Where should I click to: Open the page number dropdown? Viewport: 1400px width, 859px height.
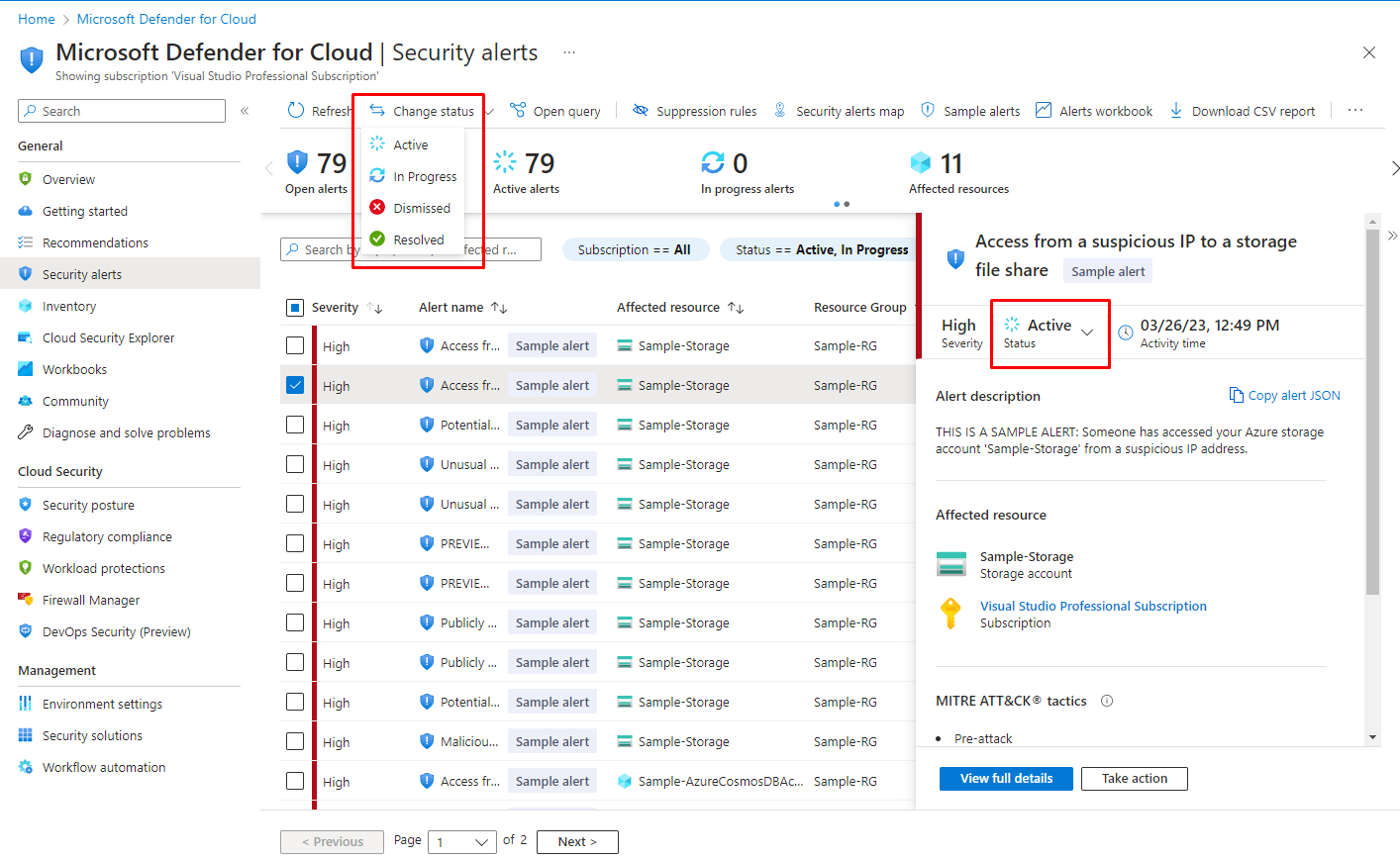click(x=462, y=842)
